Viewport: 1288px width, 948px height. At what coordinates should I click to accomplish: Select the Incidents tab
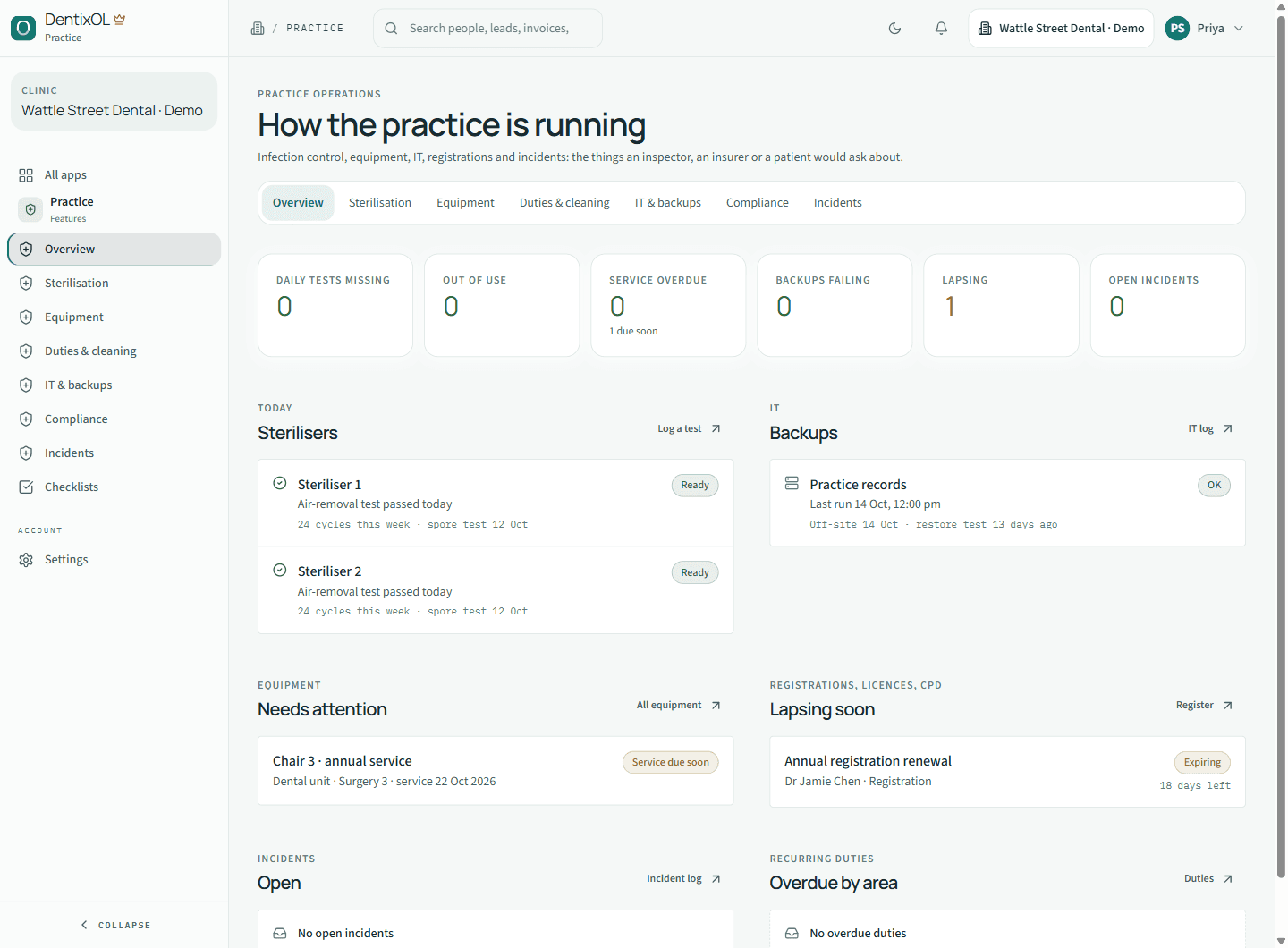point(838,203)
